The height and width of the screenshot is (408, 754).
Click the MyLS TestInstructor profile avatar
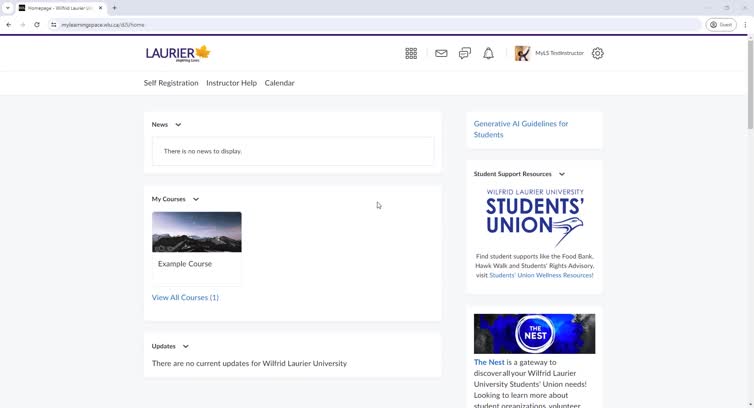(522, 53)
